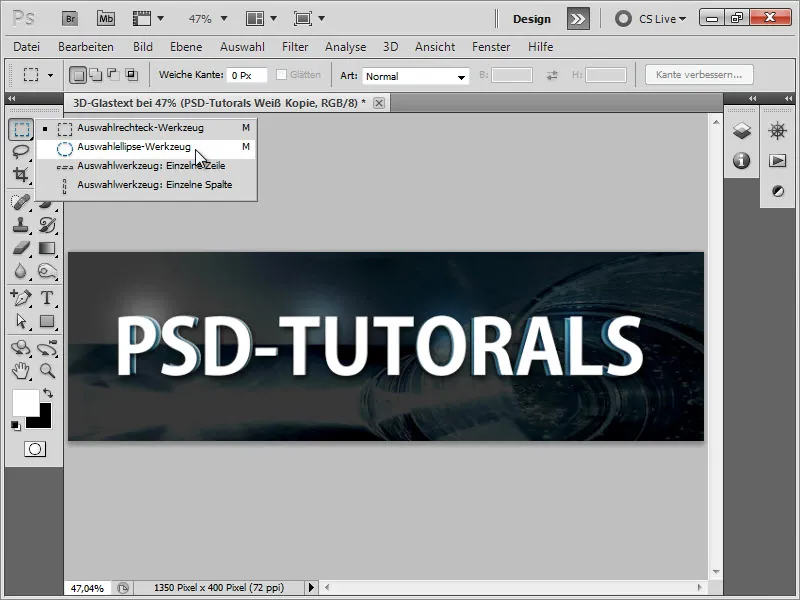
Task: Open the Ebene menu
Action: click(x=186, y=47)
